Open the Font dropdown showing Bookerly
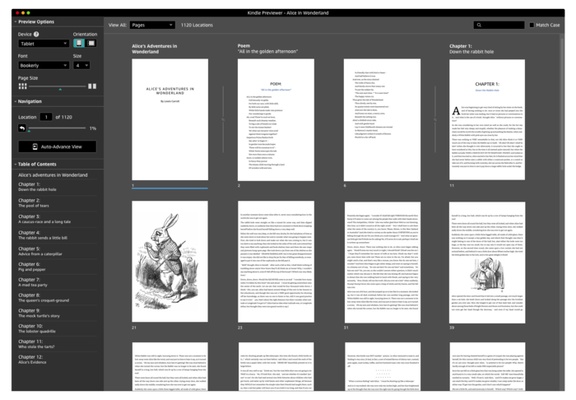 coord(43,65)
